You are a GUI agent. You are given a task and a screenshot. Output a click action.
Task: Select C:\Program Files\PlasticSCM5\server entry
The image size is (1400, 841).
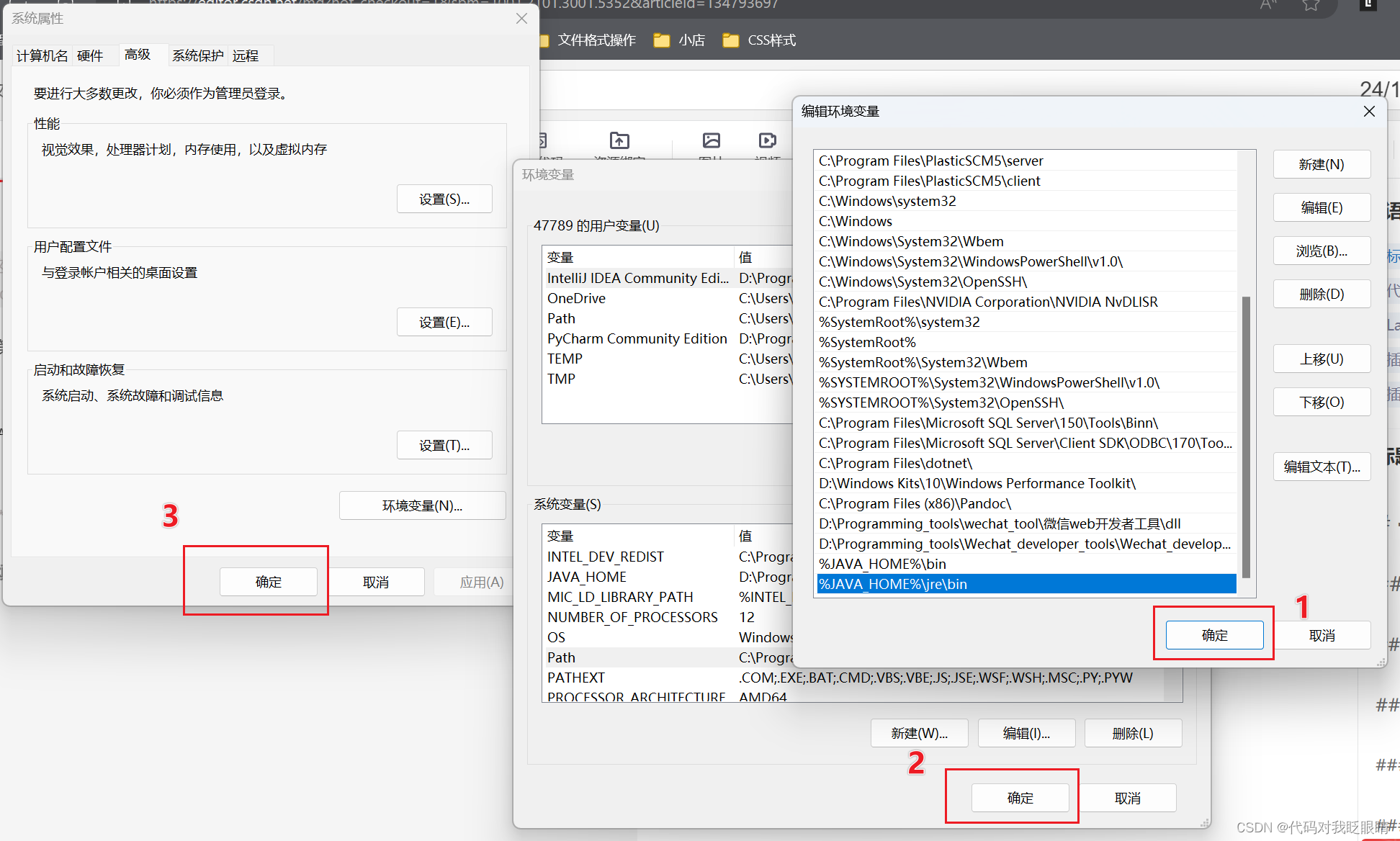click(x=1026, y=161)
